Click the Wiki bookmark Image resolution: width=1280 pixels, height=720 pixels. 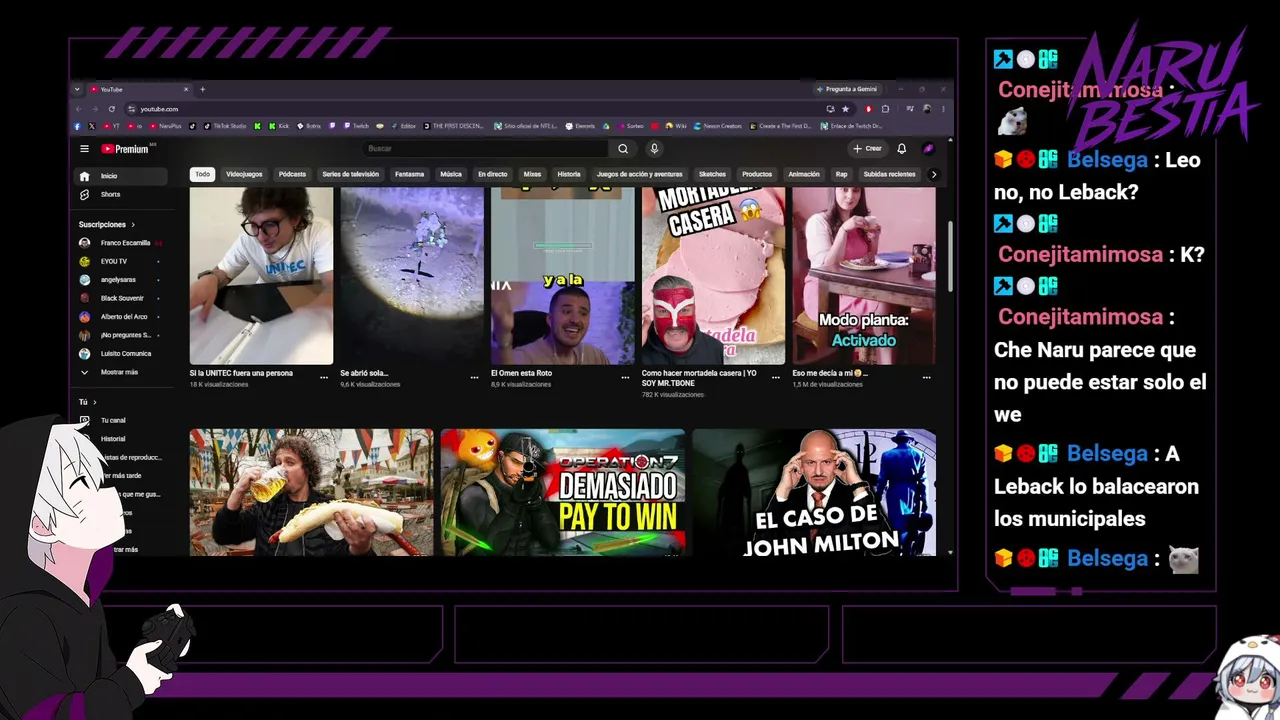point(675,126)
